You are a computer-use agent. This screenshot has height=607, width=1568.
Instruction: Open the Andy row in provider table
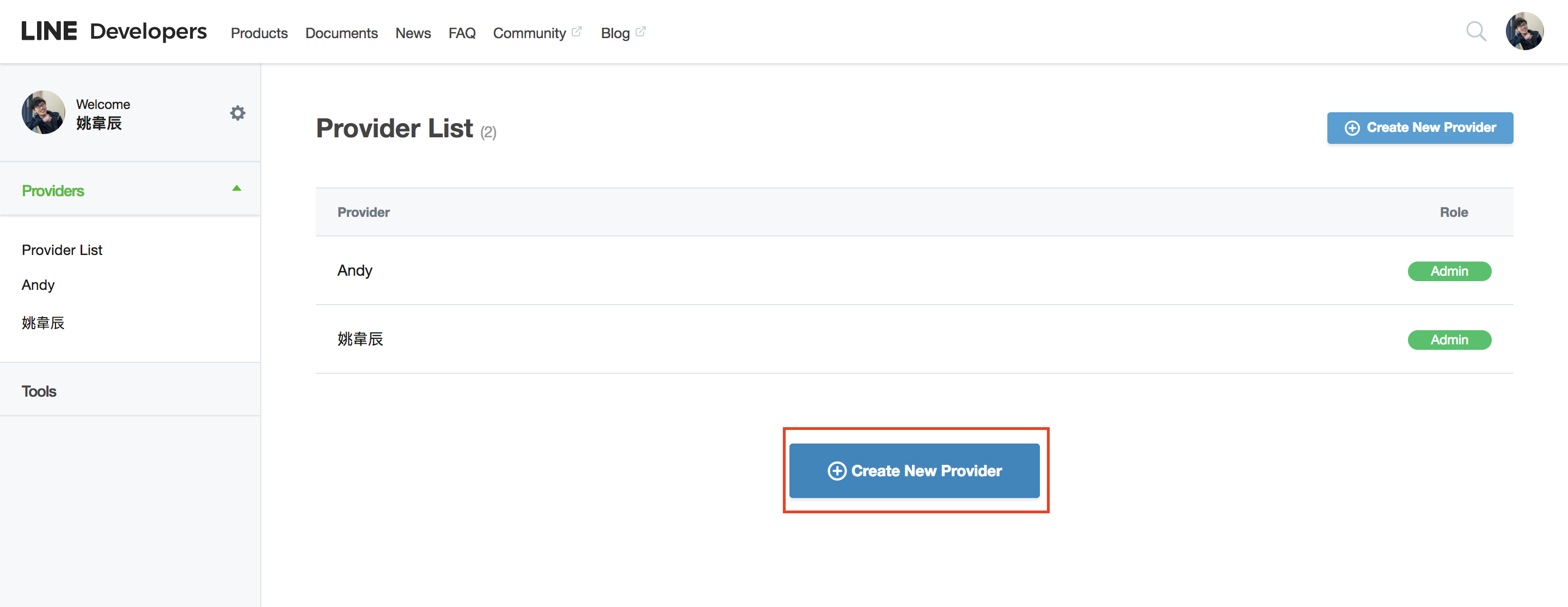click(914, 271)
